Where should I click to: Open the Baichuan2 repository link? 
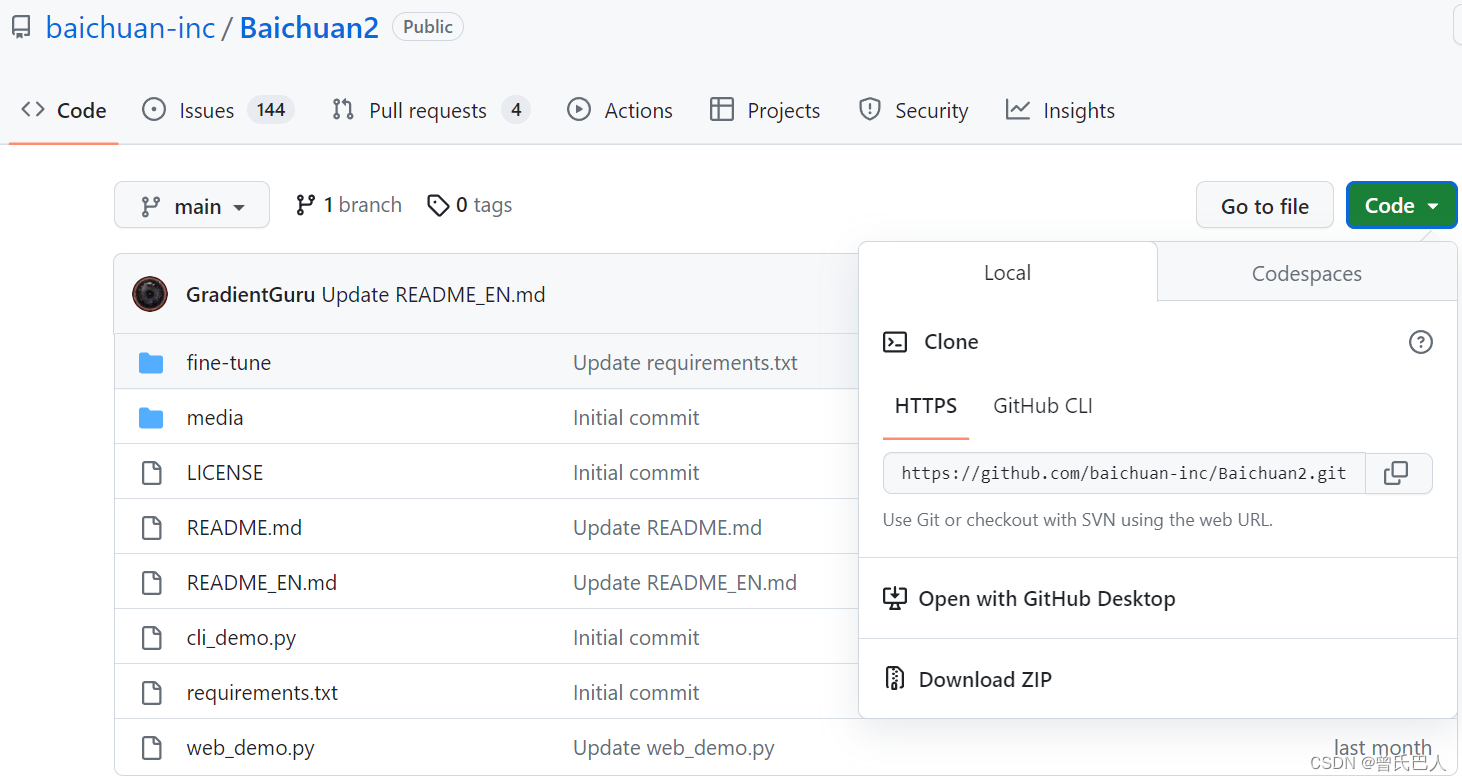(x=309, y=27)
